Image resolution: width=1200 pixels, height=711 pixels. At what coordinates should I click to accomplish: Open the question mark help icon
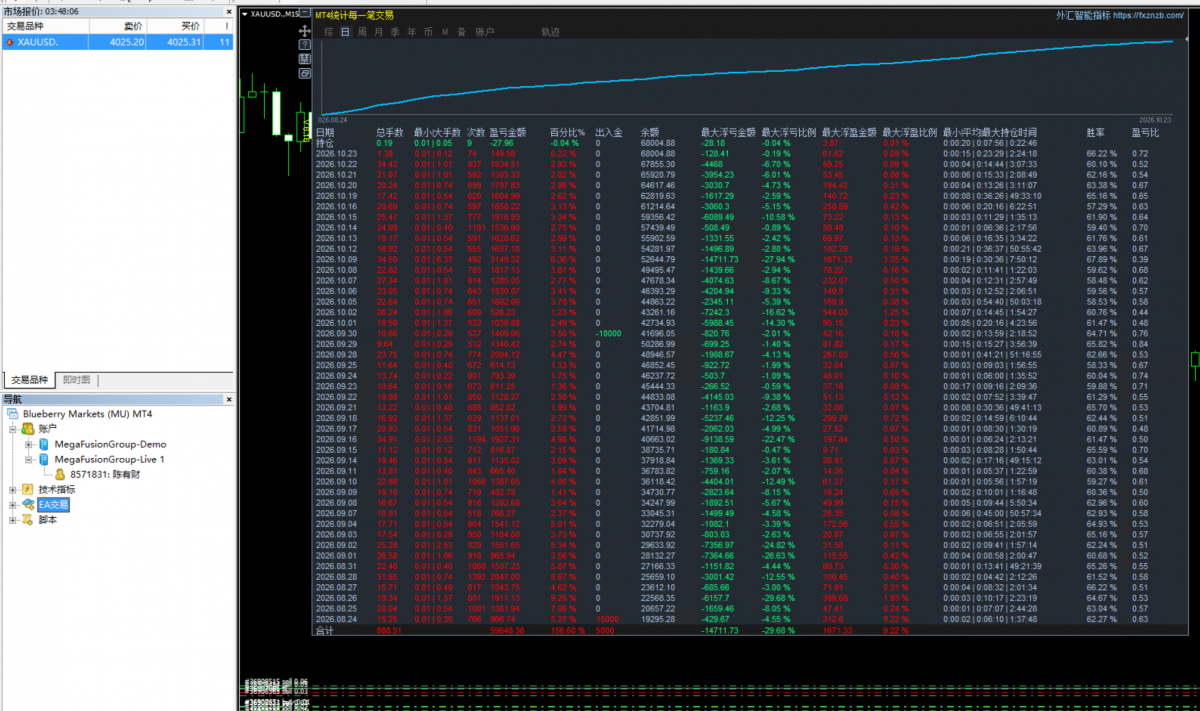point(304,46)
